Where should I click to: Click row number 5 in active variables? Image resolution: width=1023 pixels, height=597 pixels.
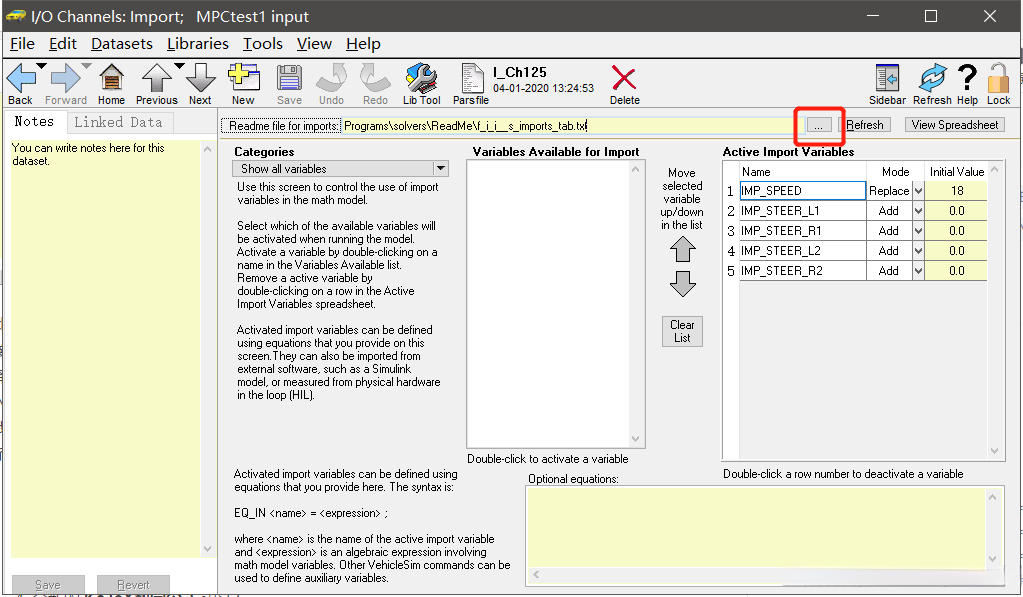(x=731, y=271)
